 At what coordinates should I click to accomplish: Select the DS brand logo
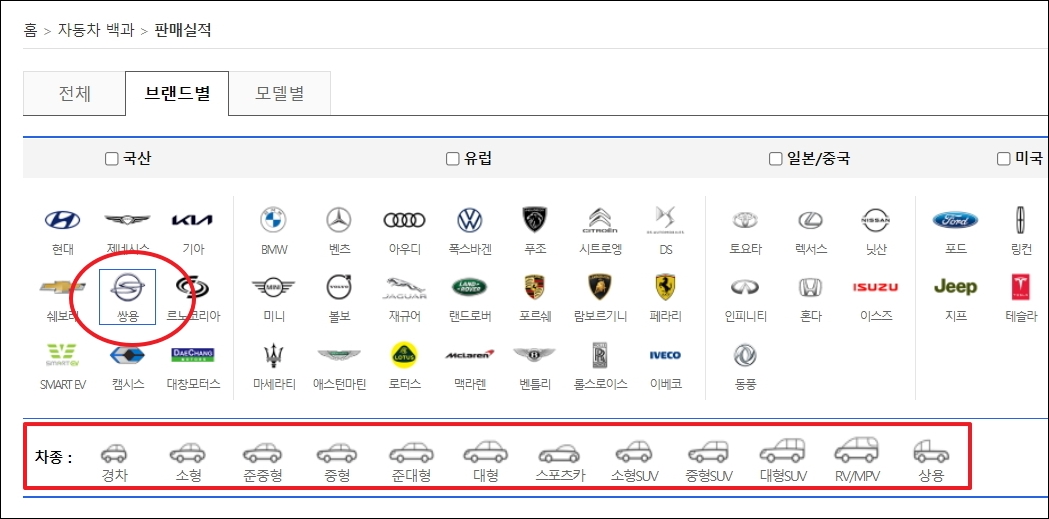point(665,219)
